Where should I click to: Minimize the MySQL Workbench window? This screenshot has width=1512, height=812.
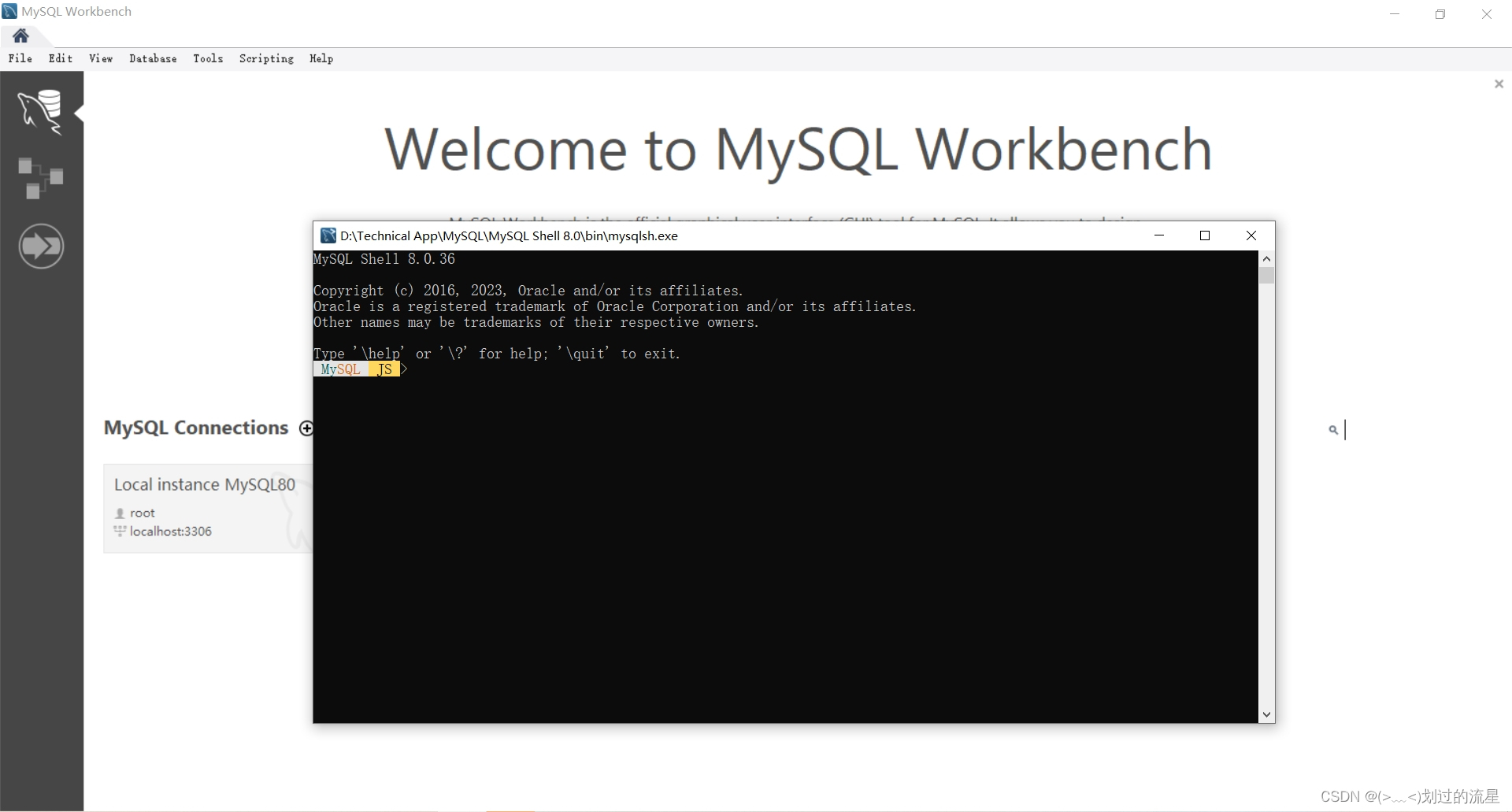coord(1395,14)
